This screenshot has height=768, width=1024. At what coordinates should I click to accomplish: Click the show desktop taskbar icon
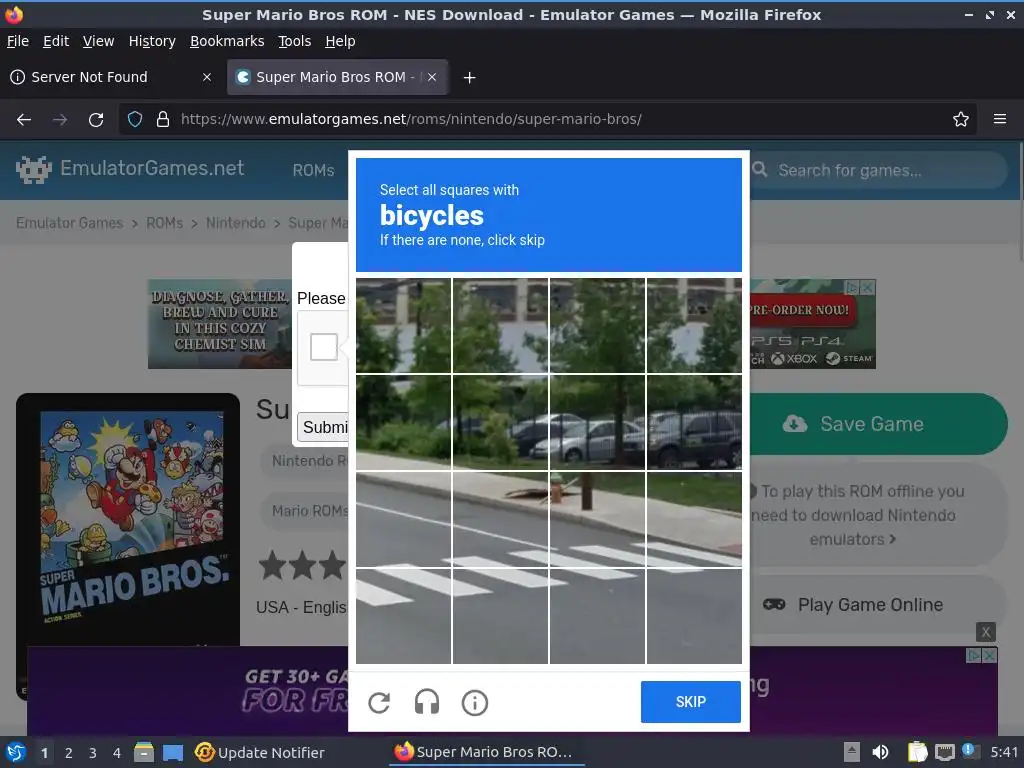pyautogui.click(x=172, y=752)
